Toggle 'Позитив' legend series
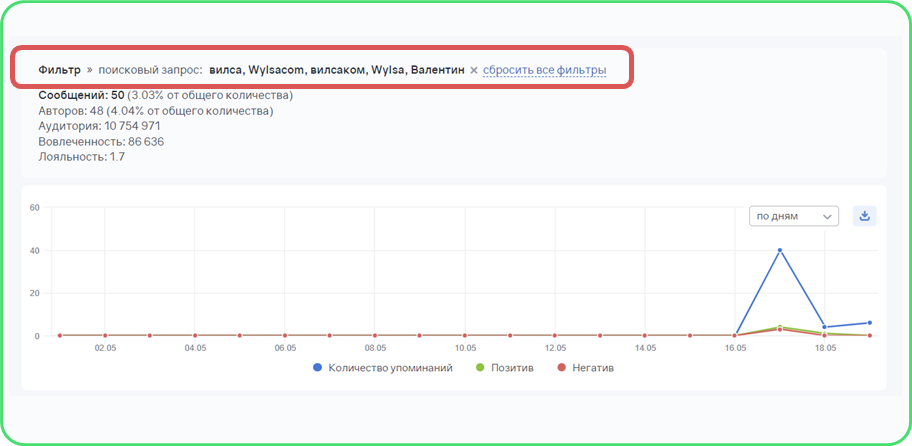Image resolution: width=912 pixels, height=446 pixels. click(505, 367)
